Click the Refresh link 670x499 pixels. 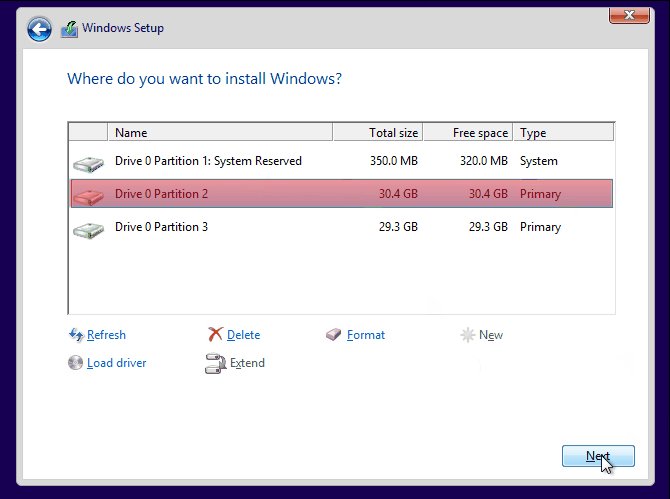tap(106, 335)
